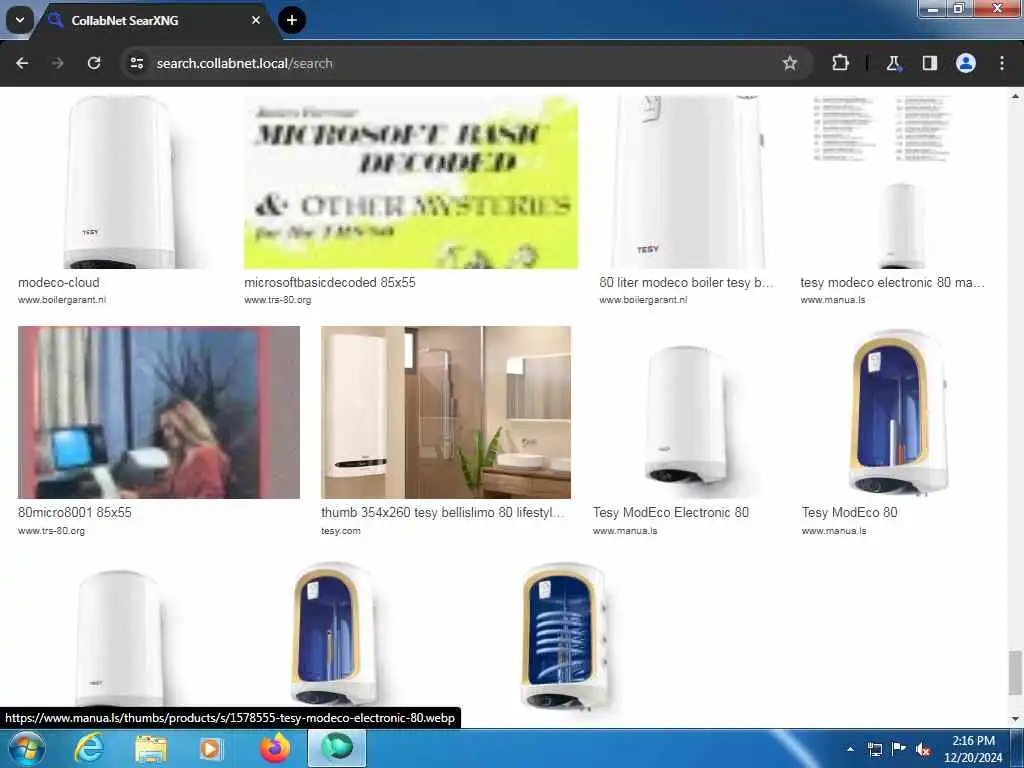The height and width of the screenshot is (768, 1024).
Task: Click the page scrollbar thumb
Action: 1015,673
